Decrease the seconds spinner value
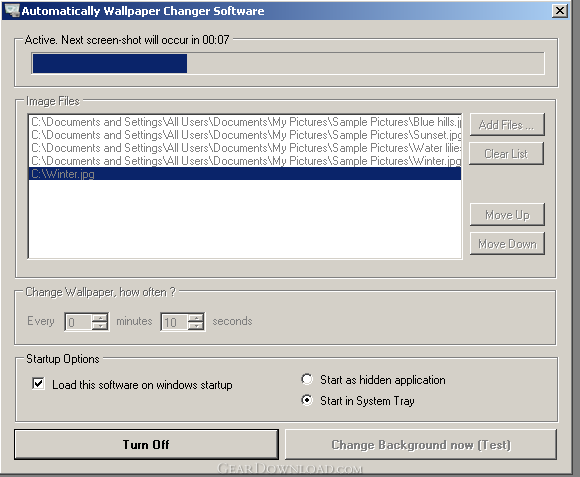 point(196,326)
